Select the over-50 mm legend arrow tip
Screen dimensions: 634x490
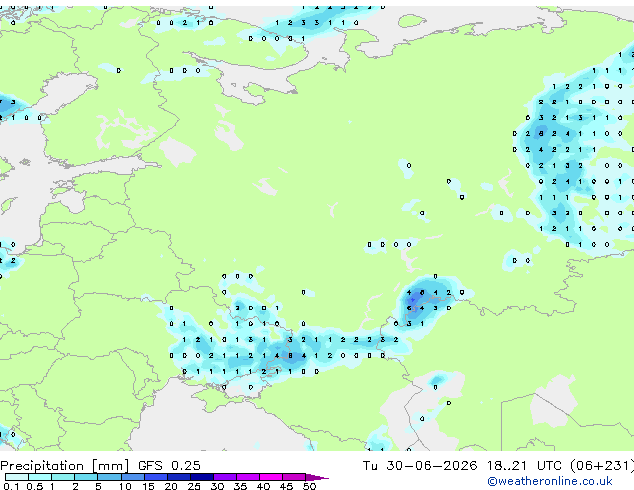tap(317, 478)
